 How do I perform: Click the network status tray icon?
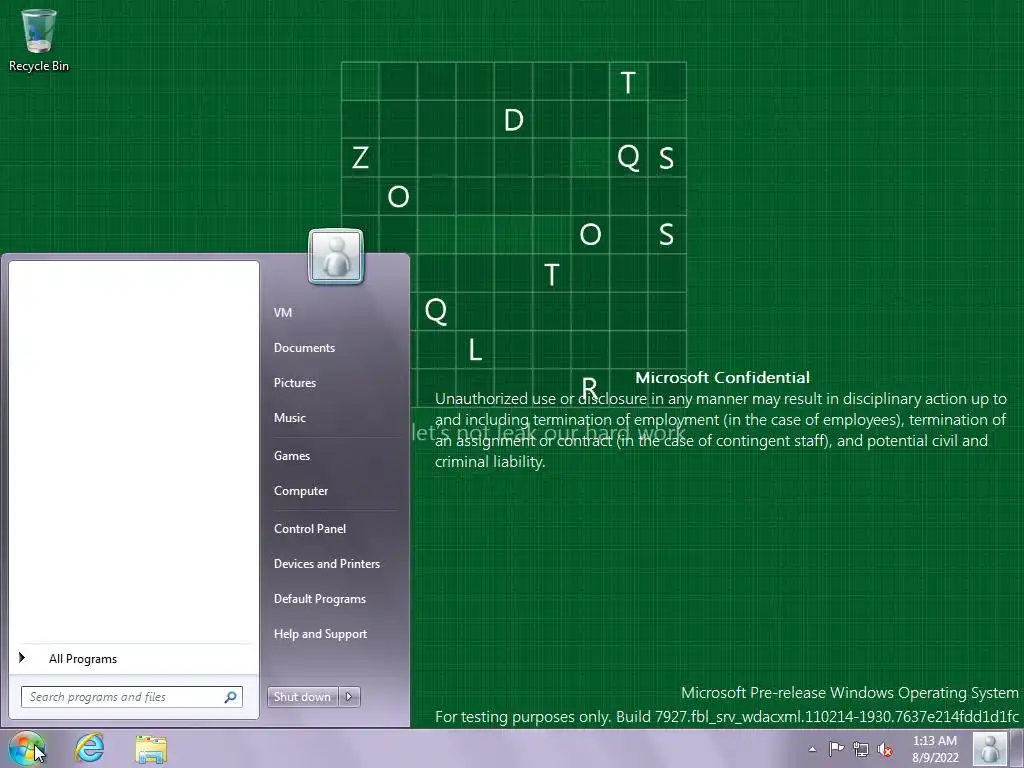[x=861, y=749]
